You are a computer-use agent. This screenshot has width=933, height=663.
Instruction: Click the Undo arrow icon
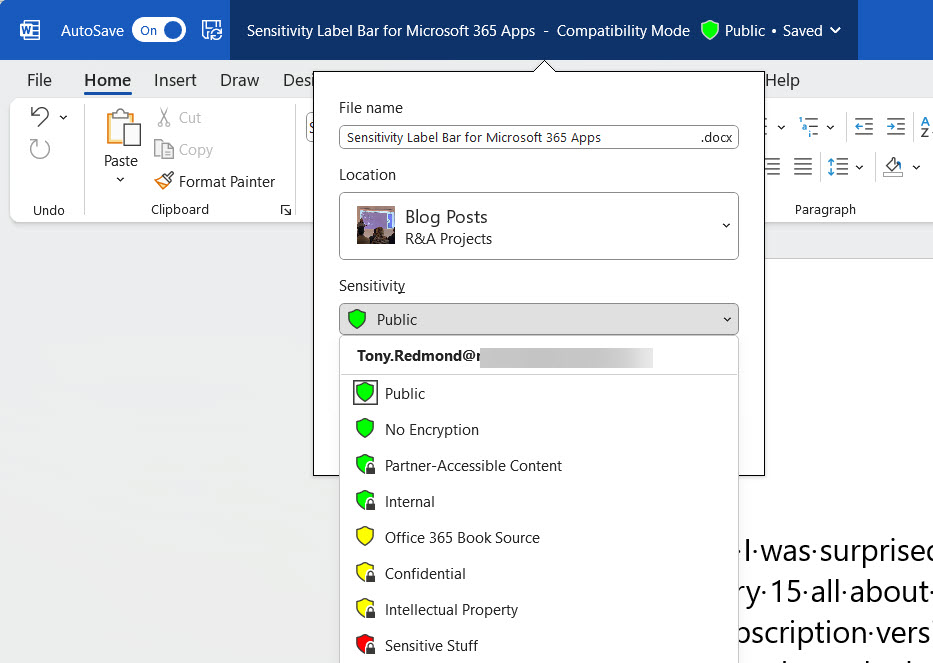pos(40,117)
